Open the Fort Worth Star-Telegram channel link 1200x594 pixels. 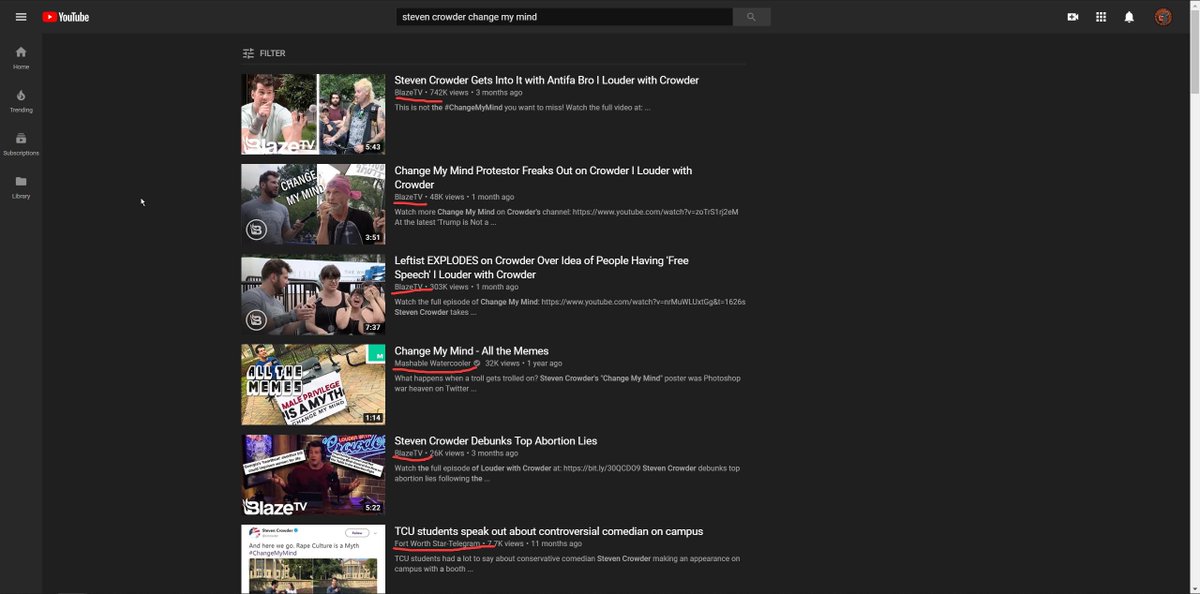[437, 543]
